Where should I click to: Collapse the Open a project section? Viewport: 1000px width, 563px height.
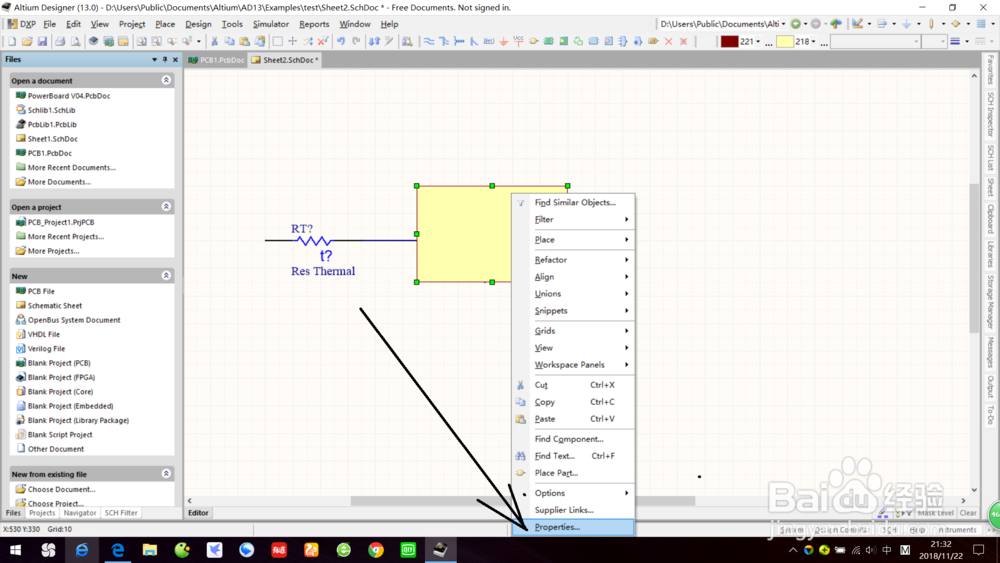pos(166,207)
